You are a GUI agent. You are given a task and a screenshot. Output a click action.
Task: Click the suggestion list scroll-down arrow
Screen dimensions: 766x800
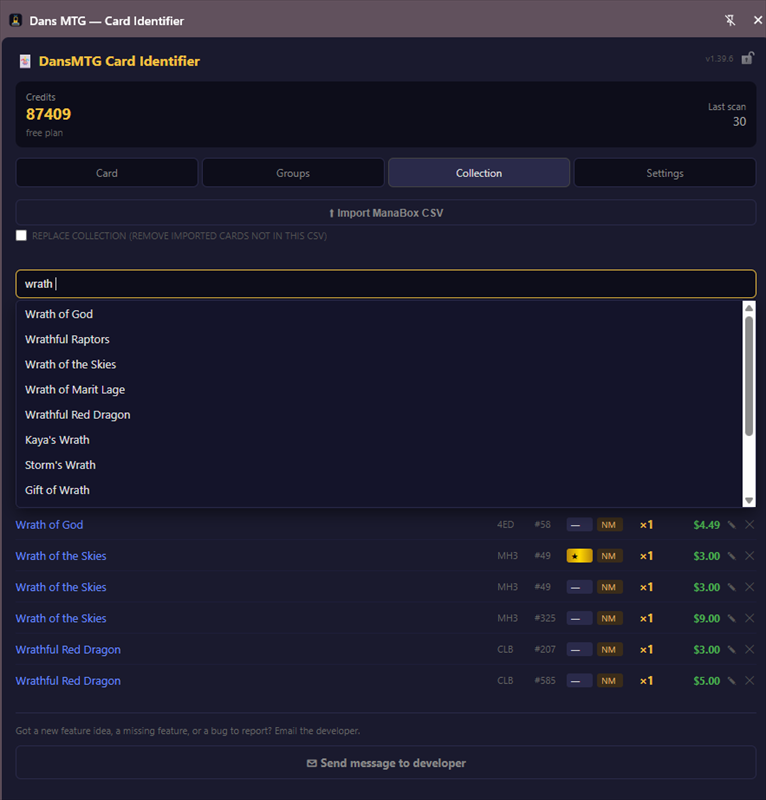[749, 501]
